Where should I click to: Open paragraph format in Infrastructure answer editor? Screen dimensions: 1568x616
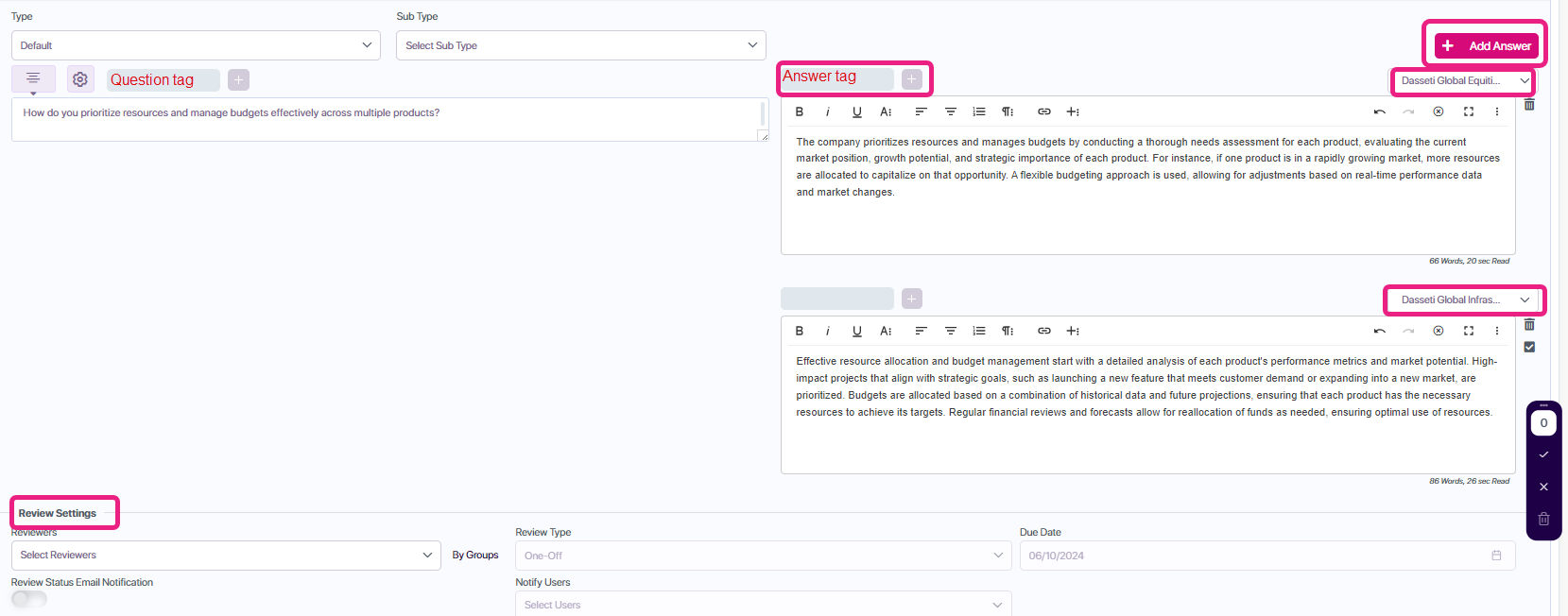(x=1008, y=331)
